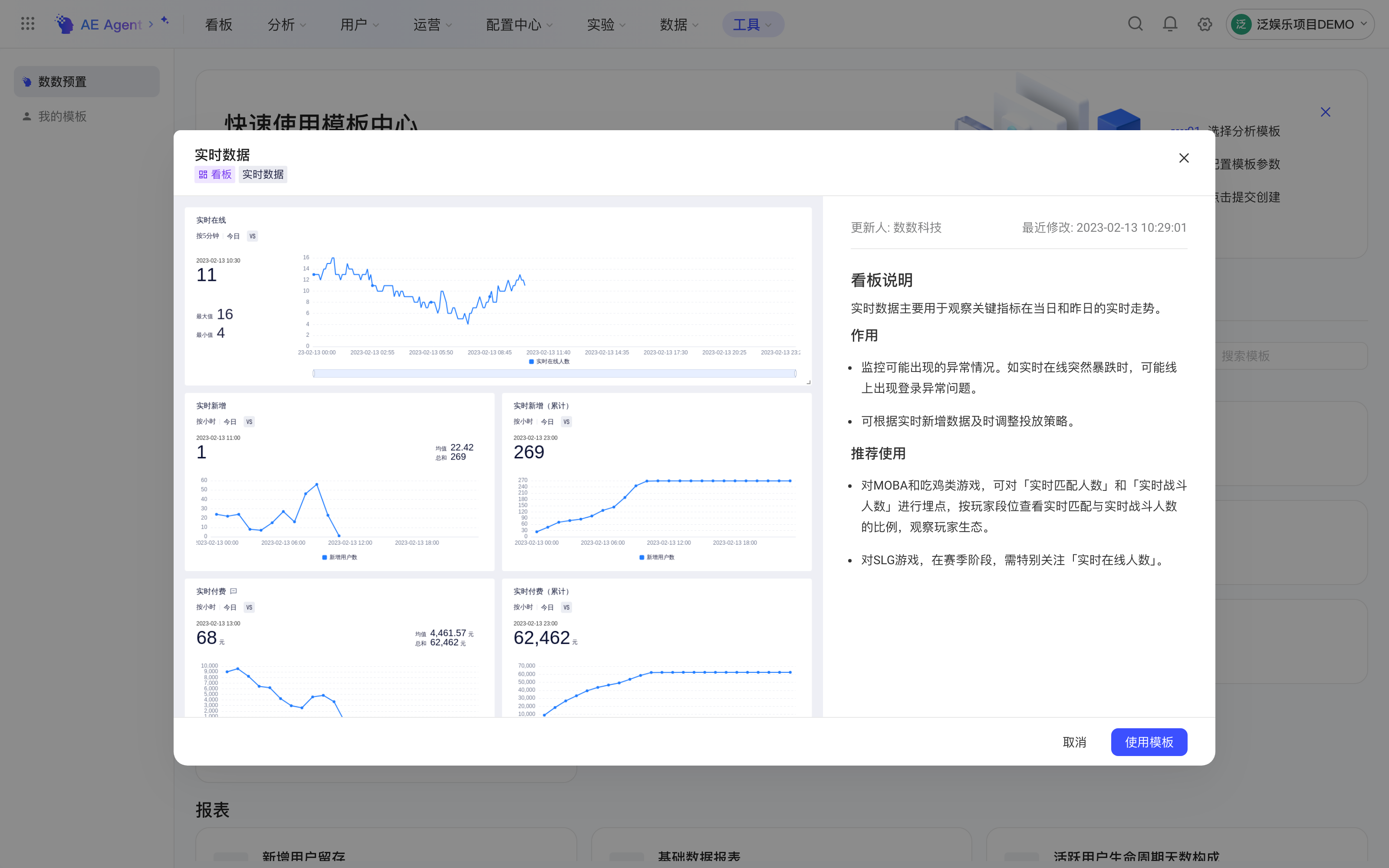Open the app grid launcher icon

point(27,23)
